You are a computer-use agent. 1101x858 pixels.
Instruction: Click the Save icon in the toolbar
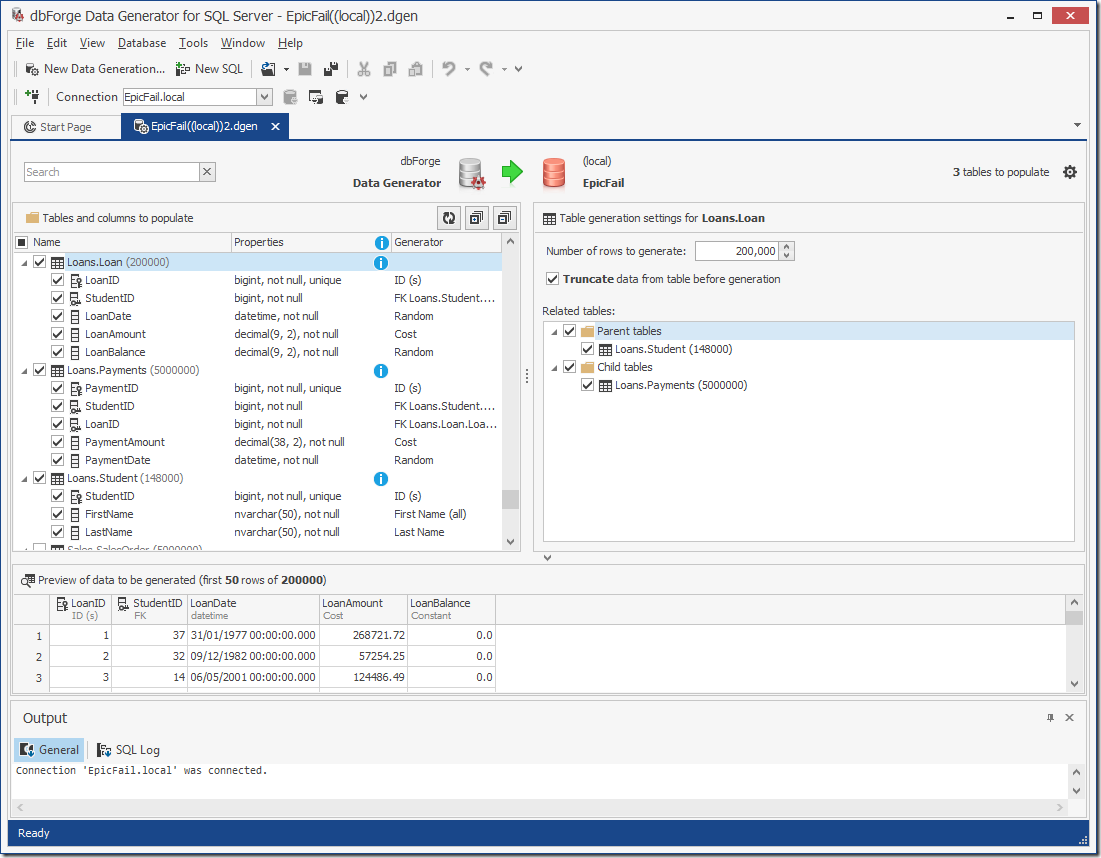(305, 69)
